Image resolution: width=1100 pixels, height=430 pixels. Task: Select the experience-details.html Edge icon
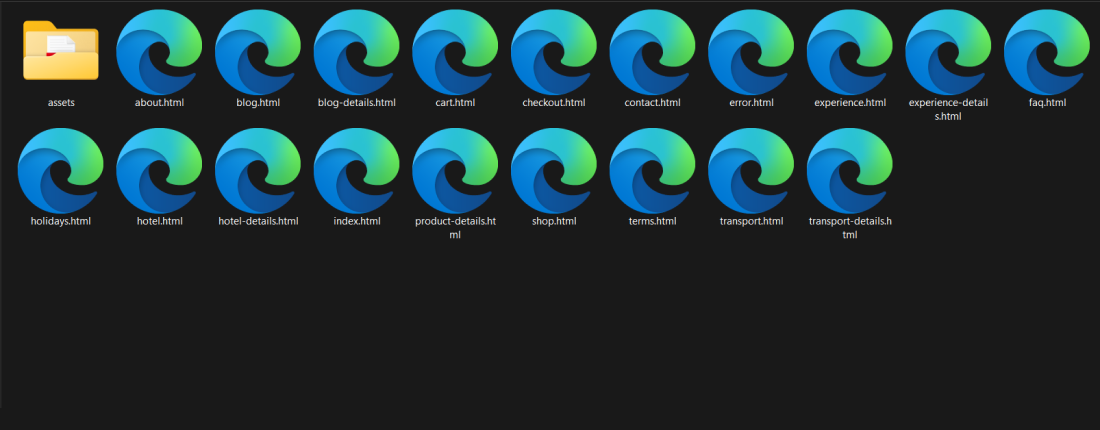948,52
